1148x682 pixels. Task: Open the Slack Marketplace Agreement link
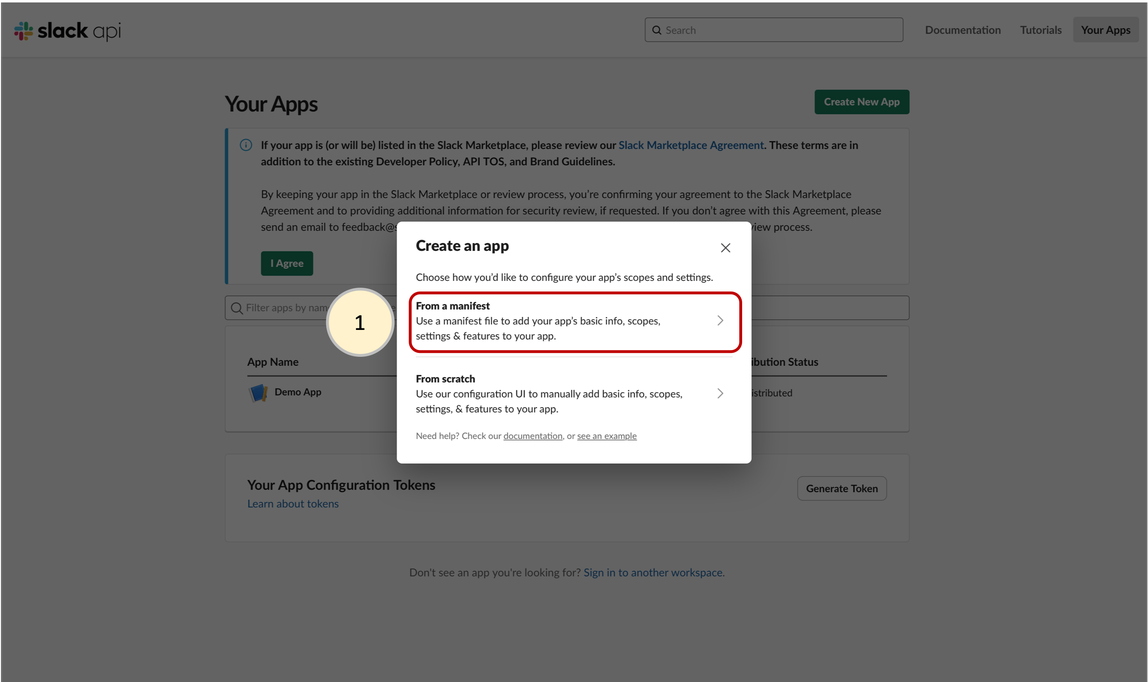click(x=690, y=145)
